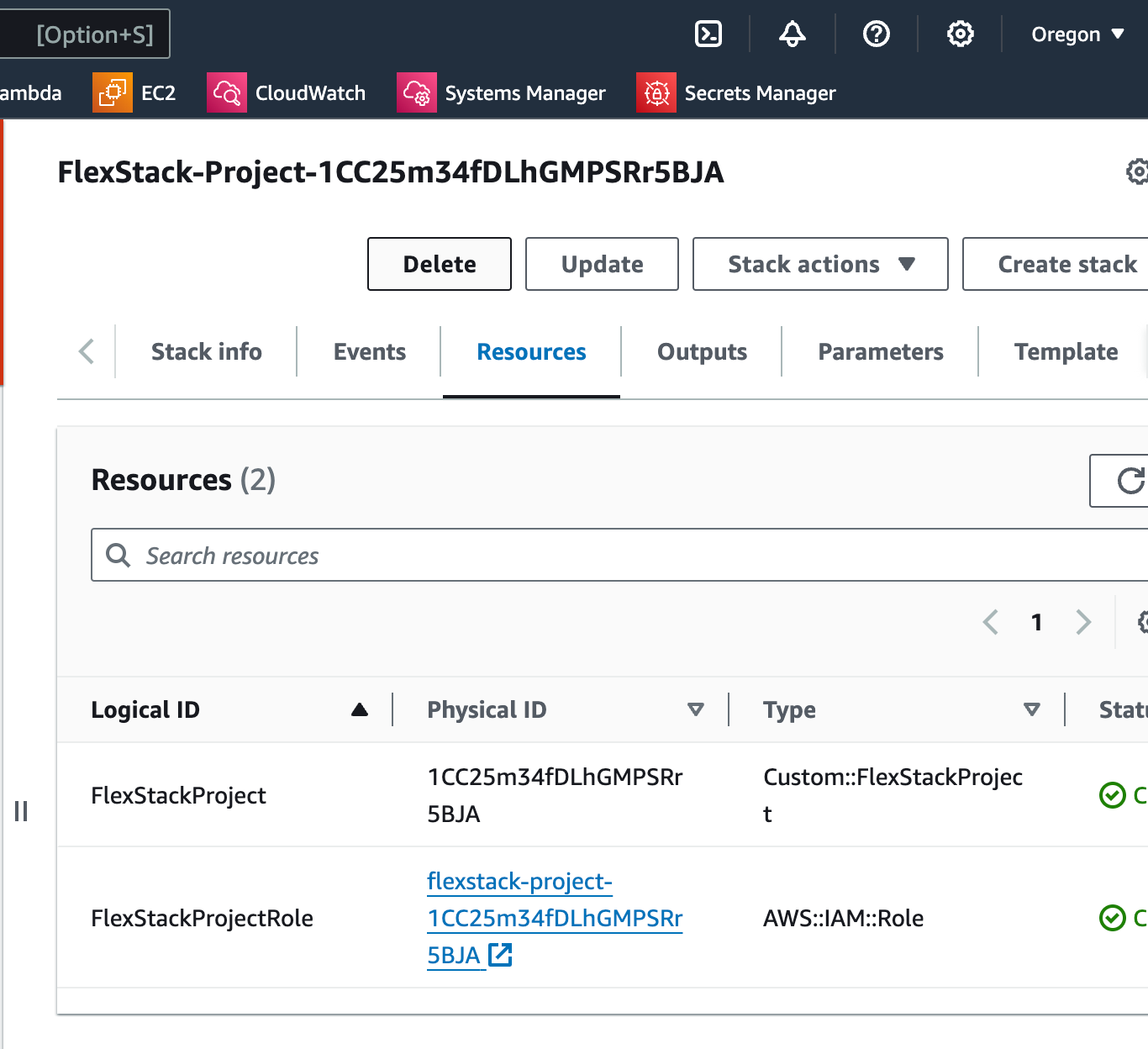Open the stack settings gear icon
The height and width of the screenshot is (1049, 1148).
1137,171
